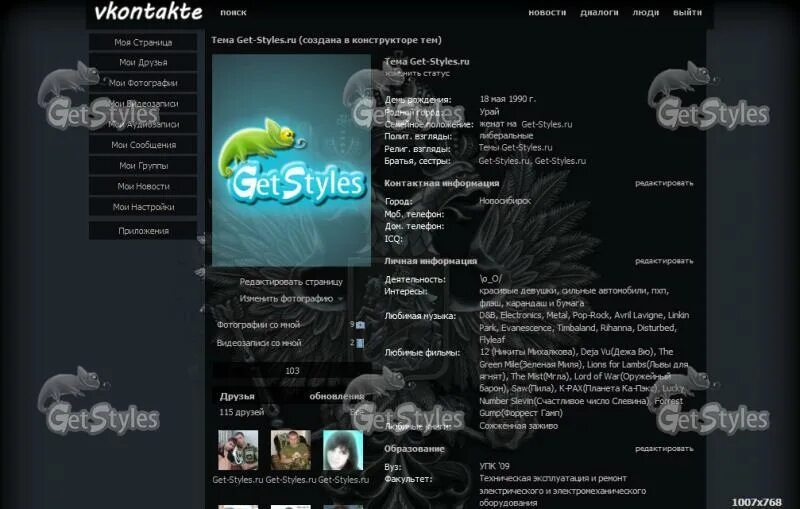Click Flyleaf in favorite music
This screenshot has width=800, height=509.
tap(492, 340)
